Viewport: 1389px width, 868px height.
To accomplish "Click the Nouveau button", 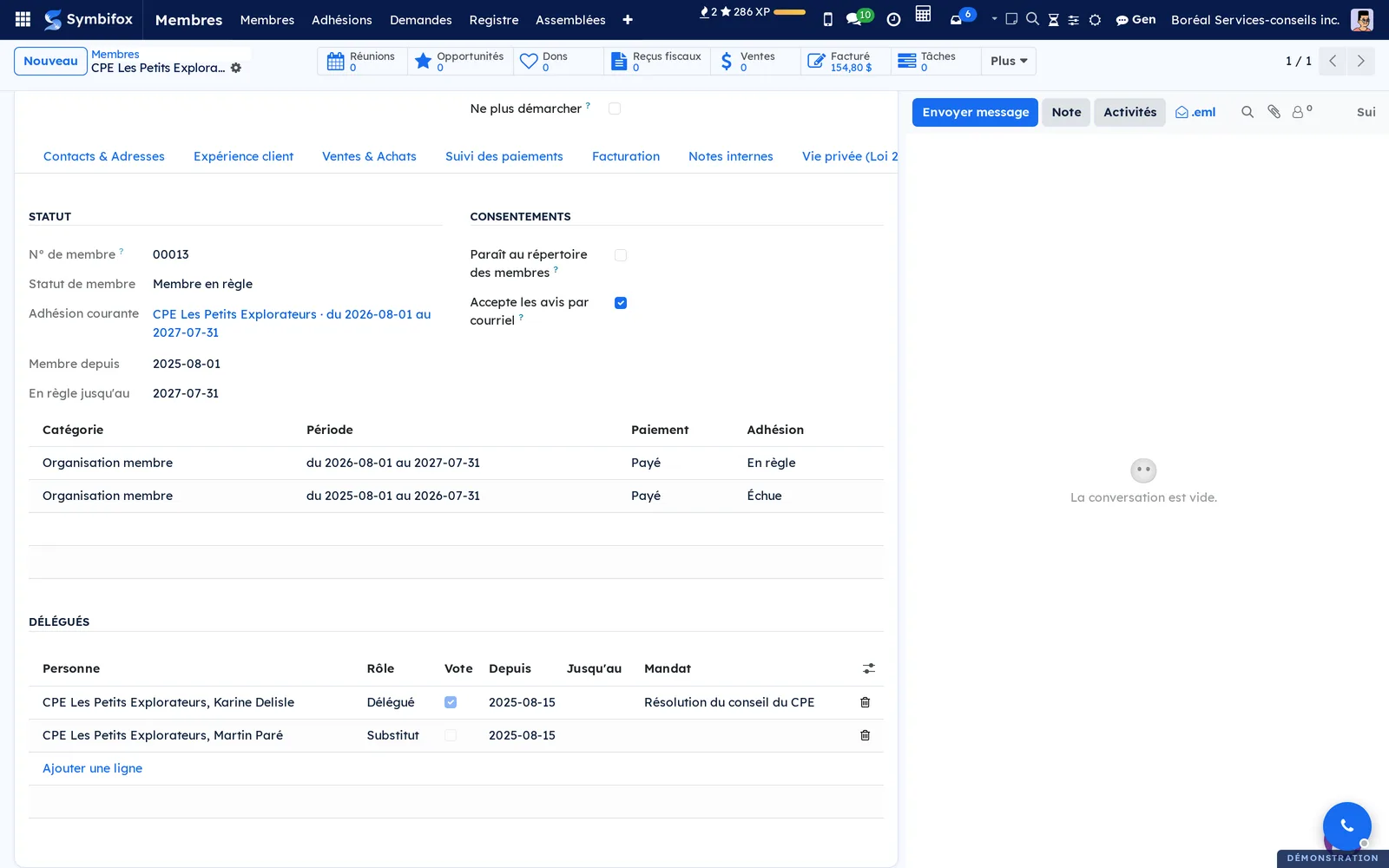I will (50, 61).
